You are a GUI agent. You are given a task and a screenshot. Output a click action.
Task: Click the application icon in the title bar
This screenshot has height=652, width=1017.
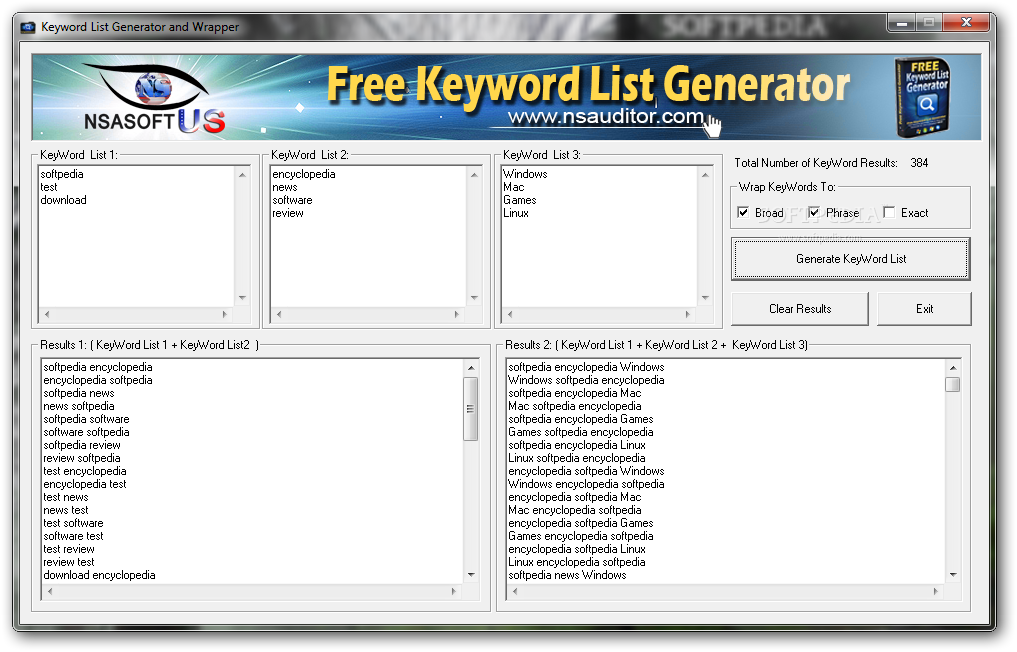point(27,27)
